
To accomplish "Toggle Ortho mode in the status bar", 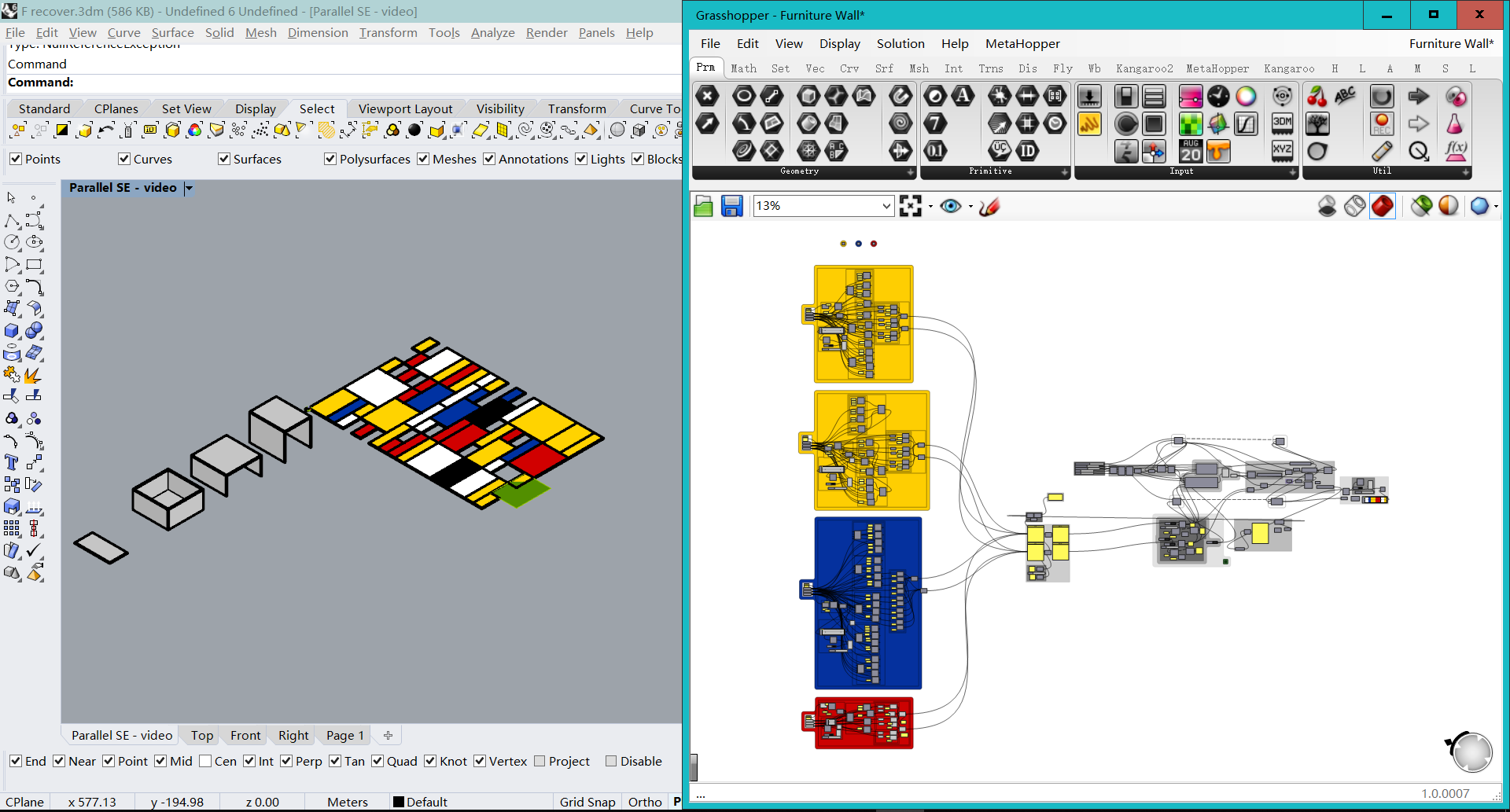I will tap(645, 802).
